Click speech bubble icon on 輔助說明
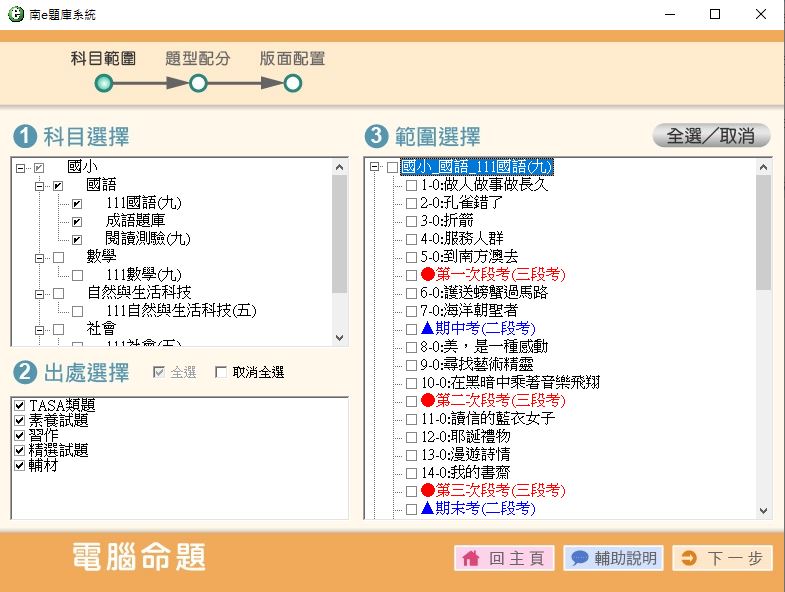The width and height of the screenshot is (785, 592). [x=580, y=559]
